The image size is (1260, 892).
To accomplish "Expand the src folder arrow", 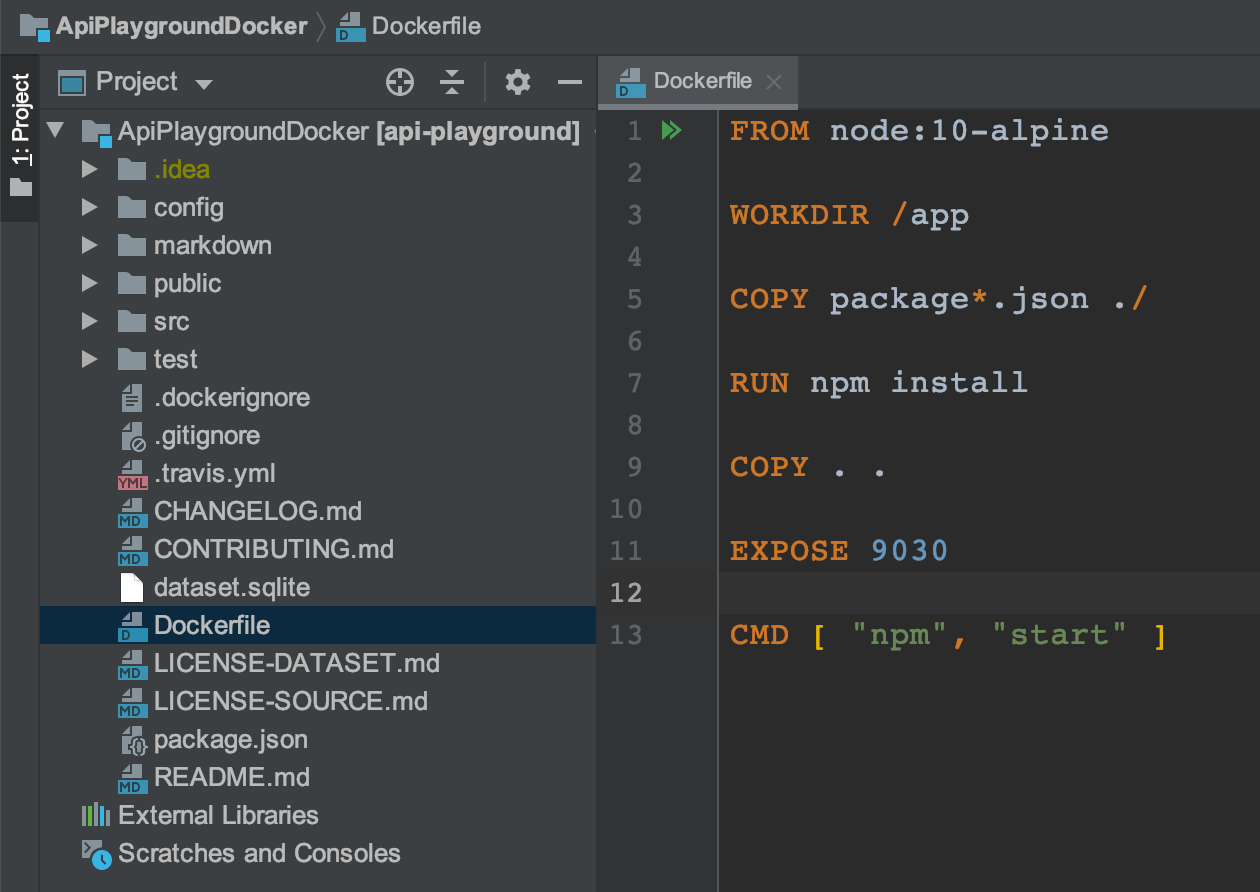I will pyautogui.click(x=90, y=322).
